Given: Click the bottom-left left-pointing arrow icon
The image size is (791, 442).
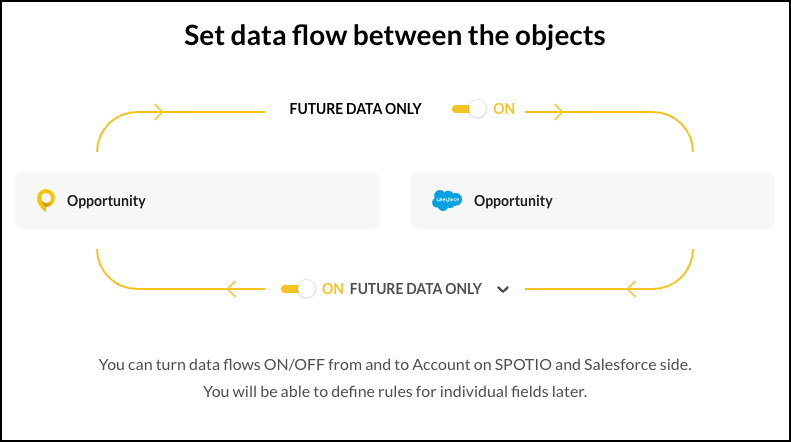Looking at the screenshot, I should (232, 289).
